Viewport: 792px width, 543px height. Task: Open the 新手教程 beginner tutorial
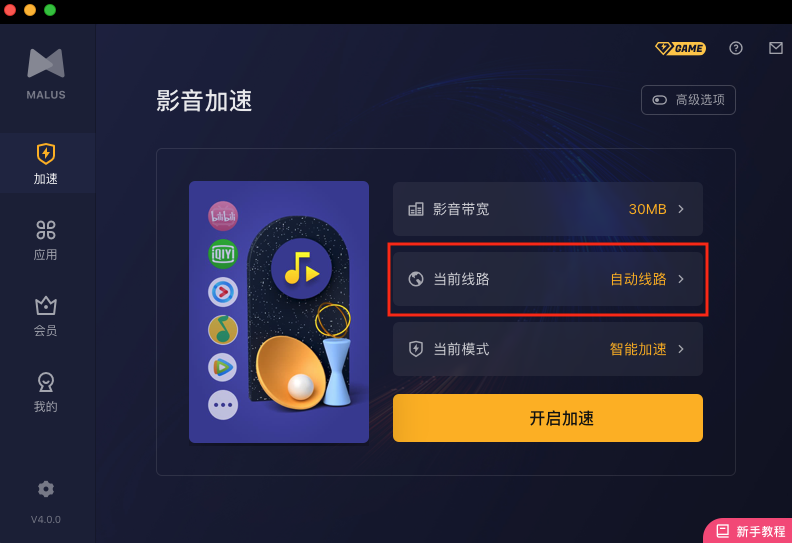click(x=750, y=531)
